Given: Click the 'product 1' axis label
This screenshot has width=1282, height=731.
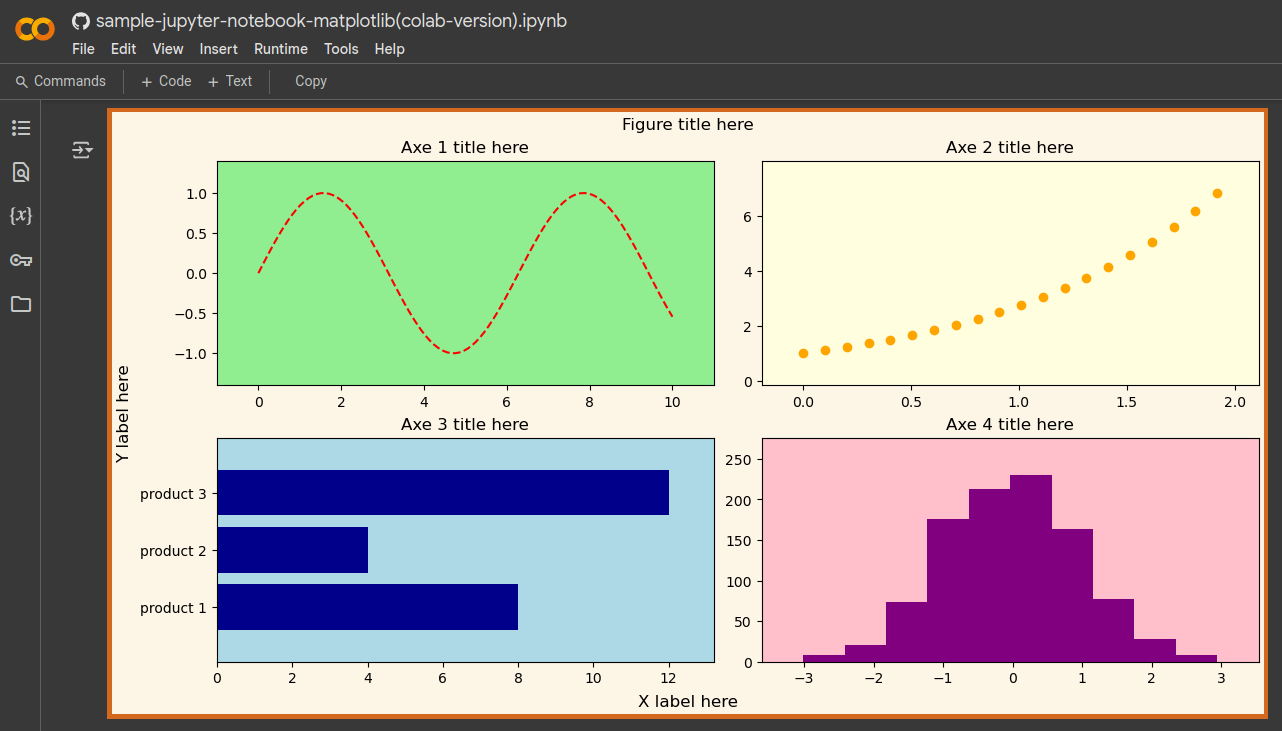Looking at the screenshot, I should click(173, 608).
